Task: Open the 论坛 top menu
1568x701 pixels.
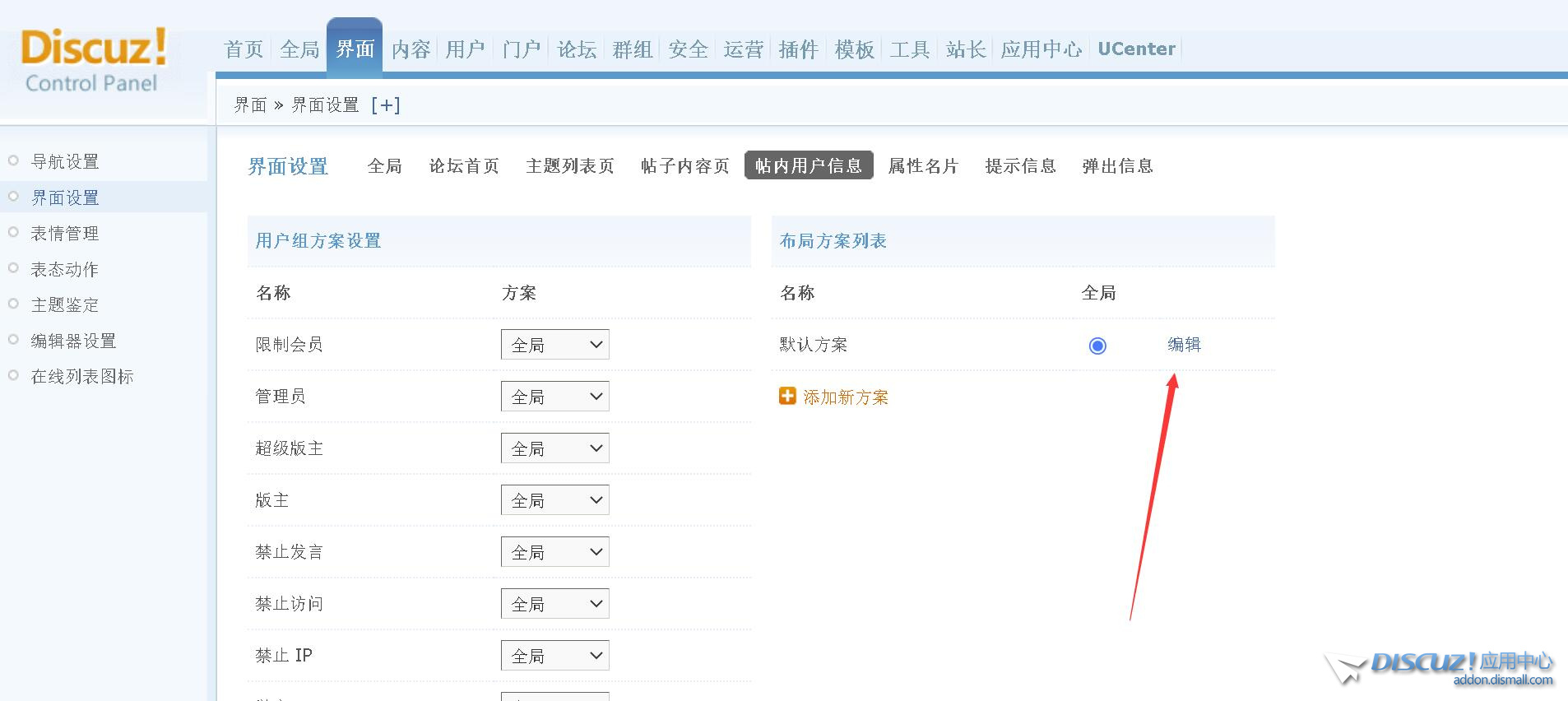Action: [577, 49]
